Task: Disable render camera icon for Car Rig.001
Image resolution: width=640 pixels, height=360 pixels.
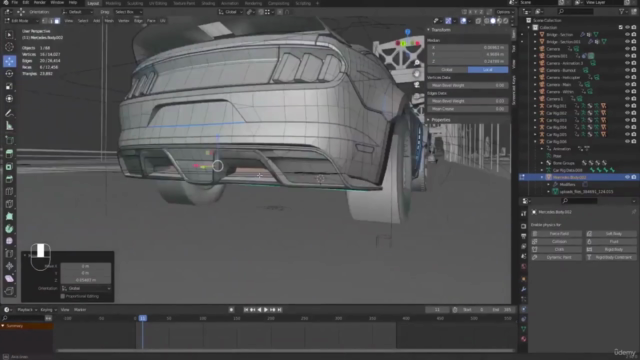Action: 634,106
